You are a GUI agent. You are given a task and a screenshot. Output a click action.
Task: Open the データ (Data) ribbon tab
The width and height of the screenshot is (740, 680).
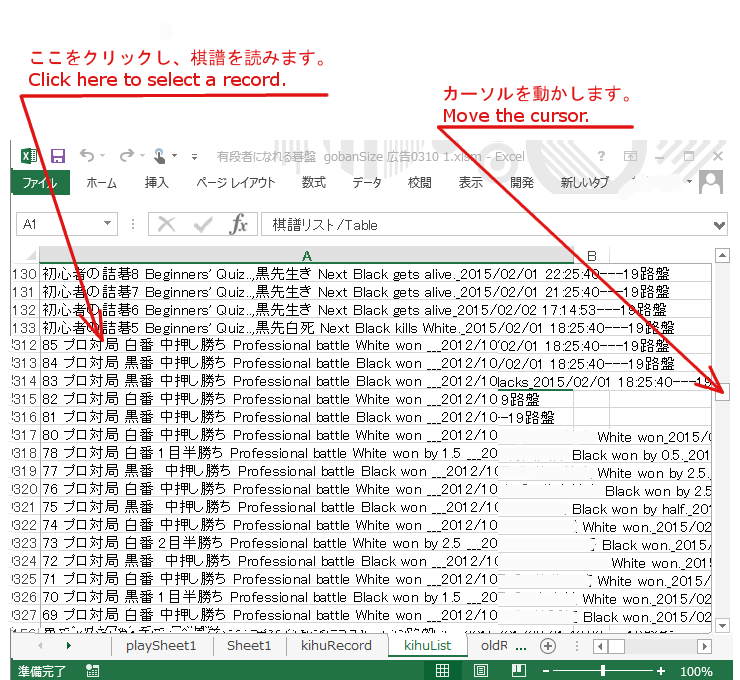(366, 183)
